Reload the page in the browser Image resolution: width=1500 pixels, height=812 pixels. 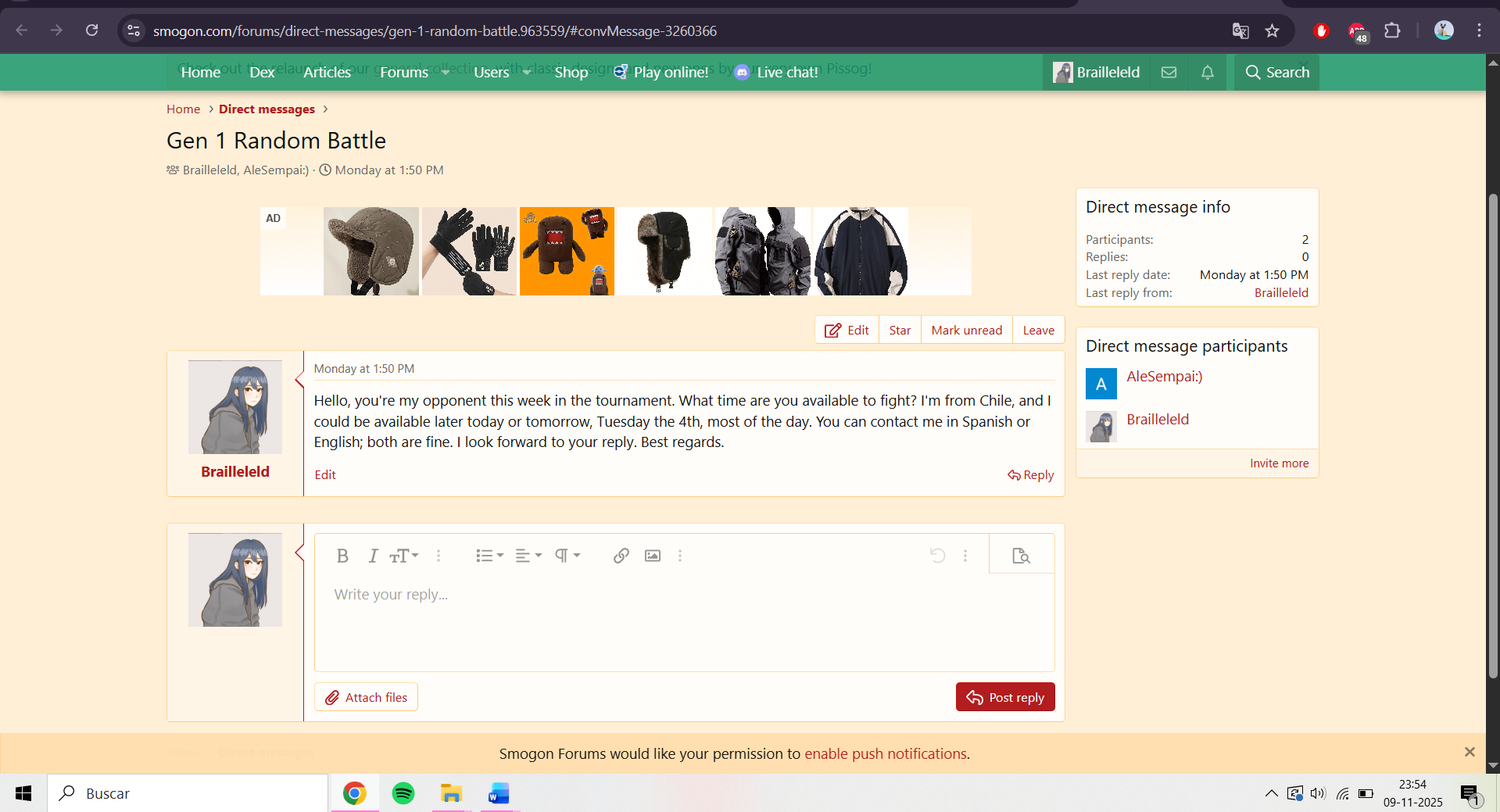[x=91, y=30]
